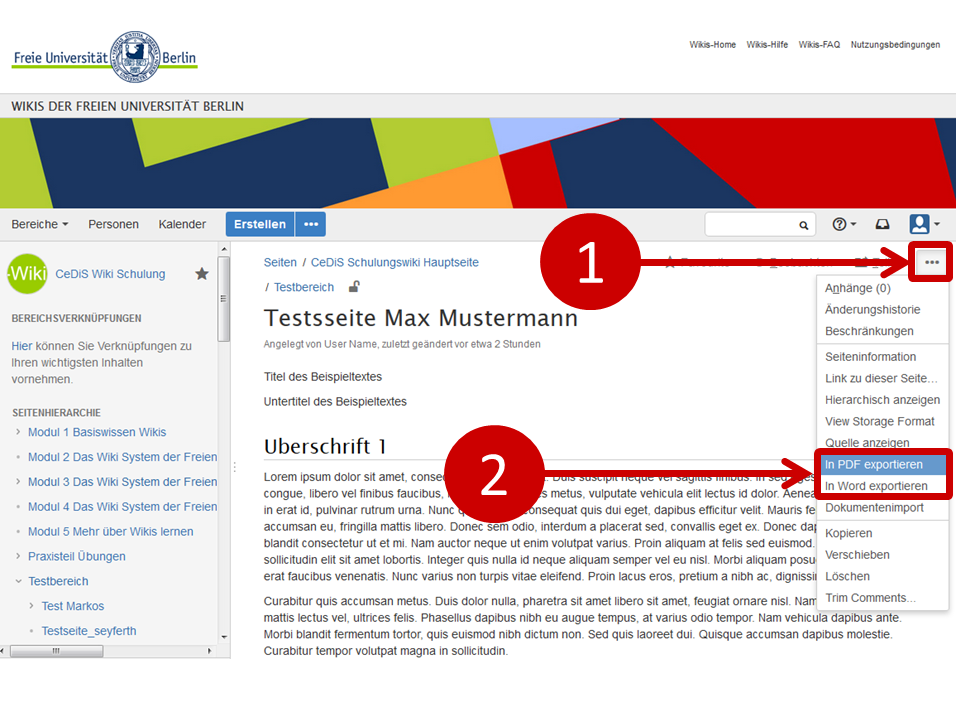960x720 pixels.
Task: Open the help question mark menu
Action: [x=844, y=224]
